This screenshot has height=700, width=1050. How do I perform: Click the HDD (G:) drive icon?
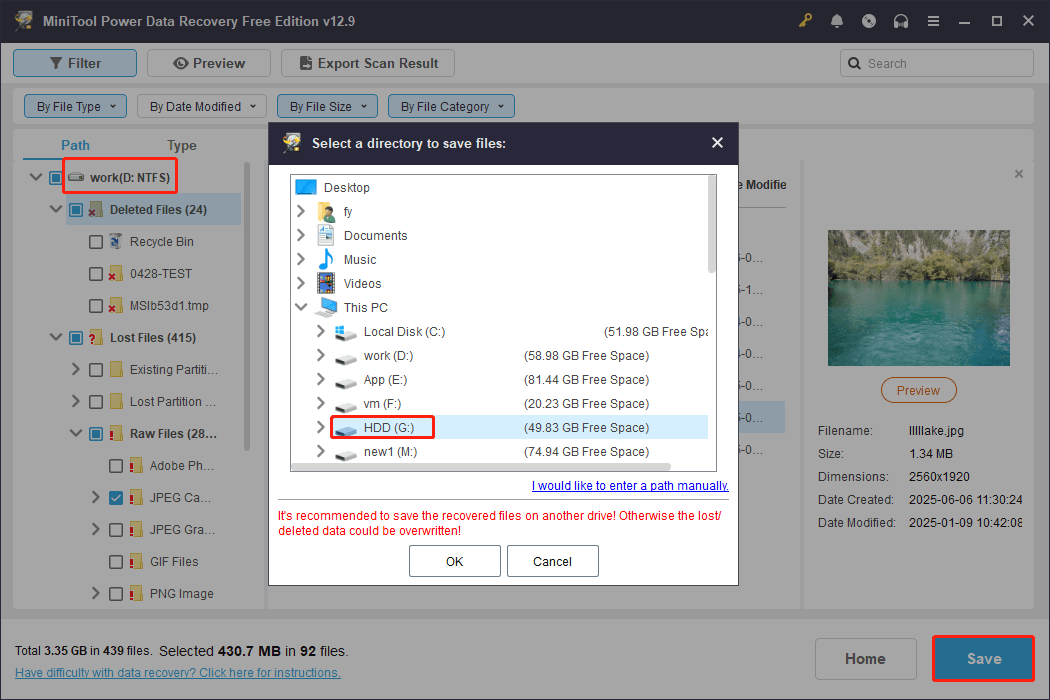pos(346,429)
